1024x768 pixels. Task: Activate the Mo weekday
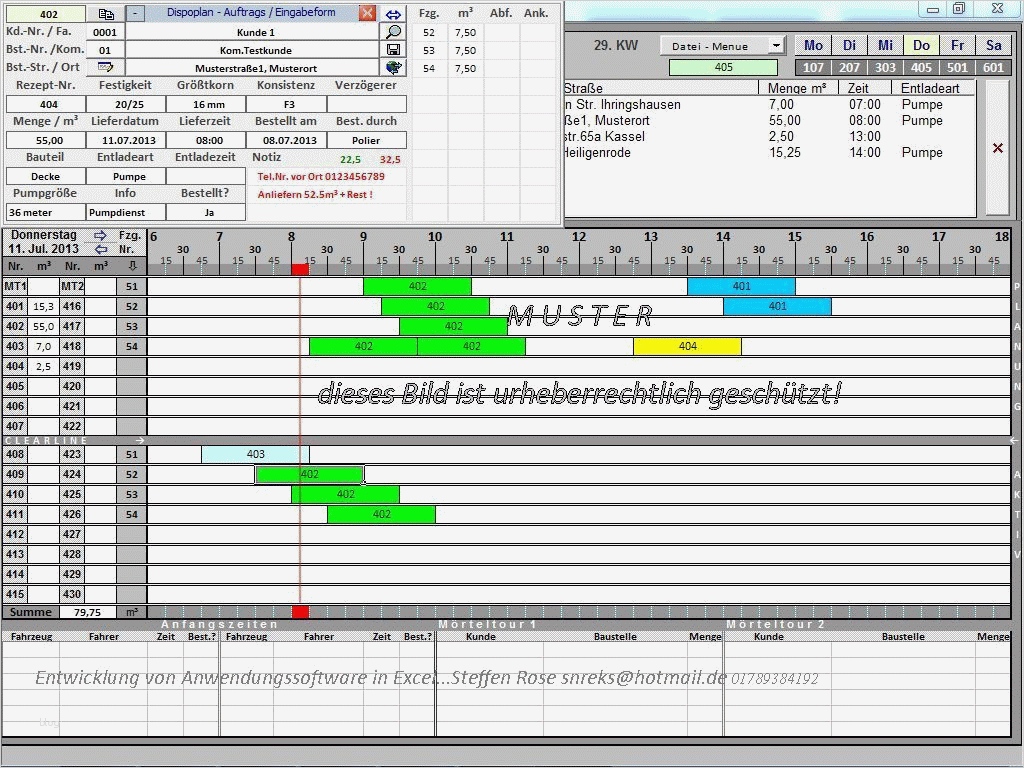pos(813,45)
